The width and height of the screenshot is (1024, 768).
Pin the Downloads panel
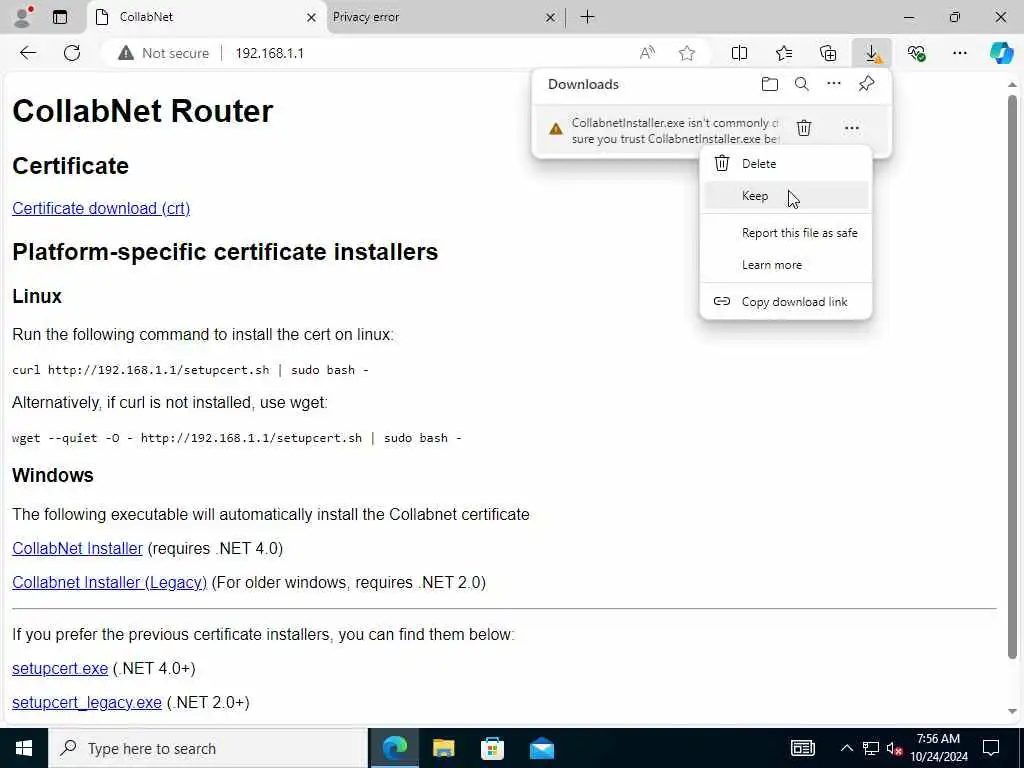click(867, 84)
